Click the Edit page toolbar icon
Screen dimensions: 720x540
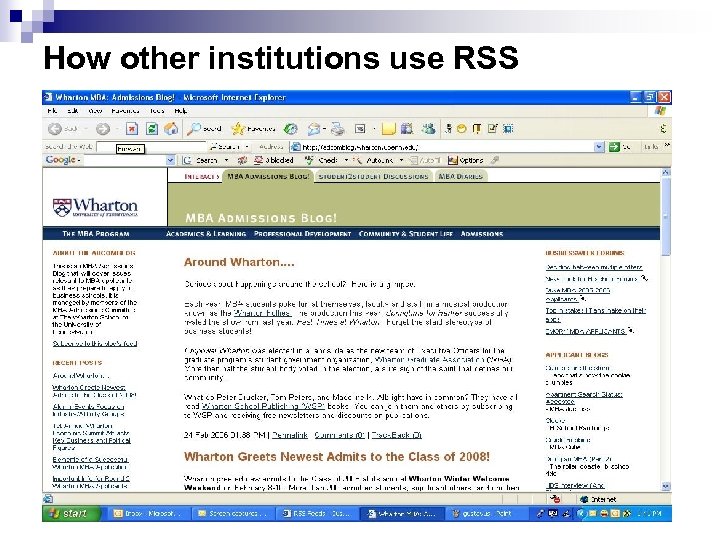360,129
